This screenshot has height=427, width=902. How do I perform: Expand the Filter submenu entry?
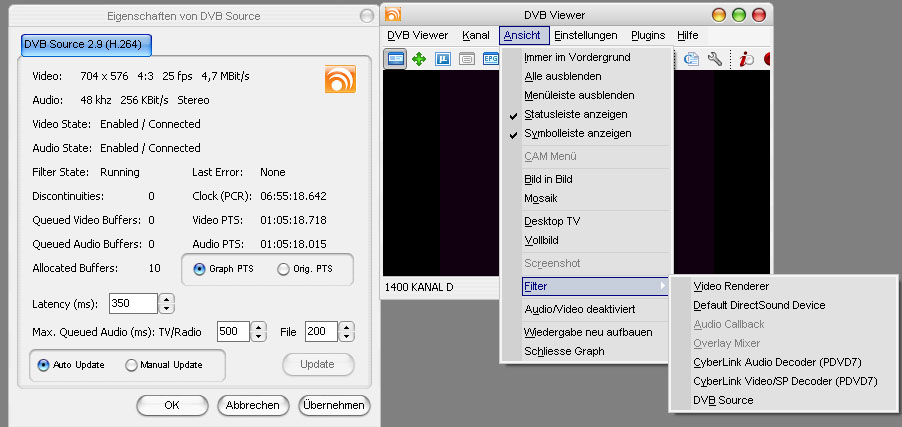[585, 286]
